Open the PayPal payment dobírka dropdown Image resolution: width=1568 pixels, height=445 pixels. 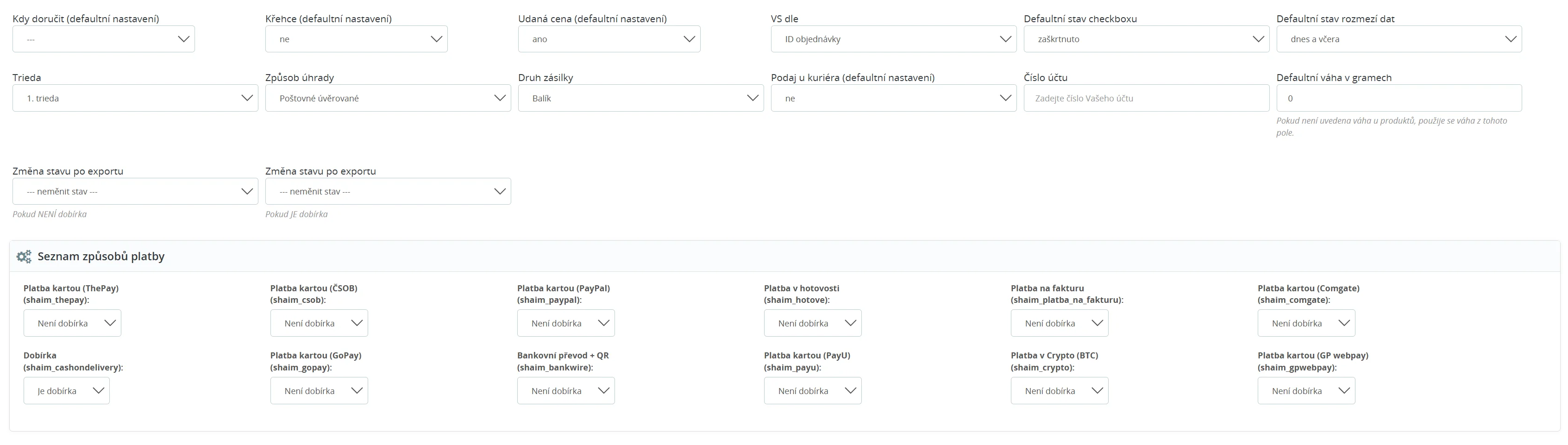tap(565, 323)
